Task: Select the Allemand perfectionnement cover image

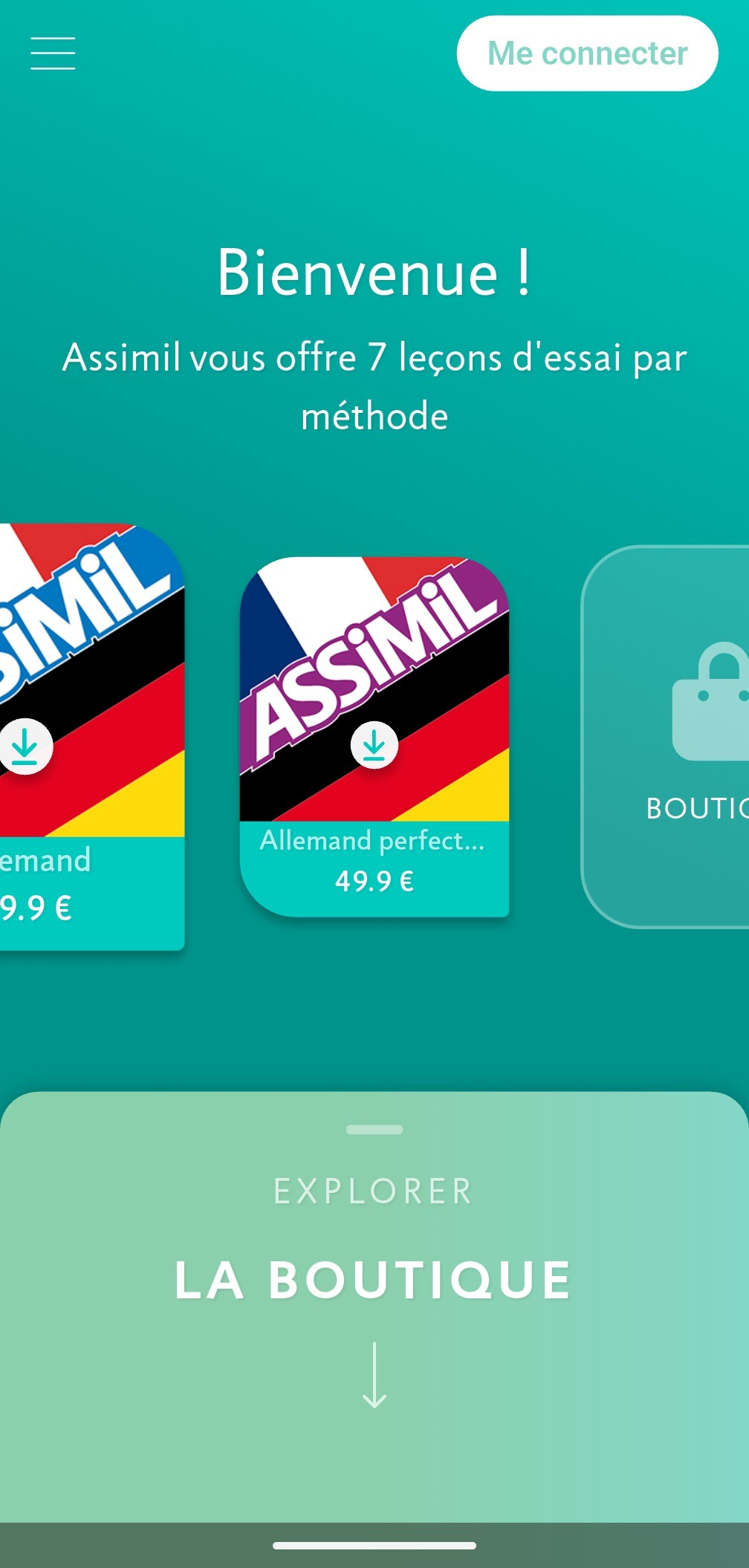Action: (374, 689)
